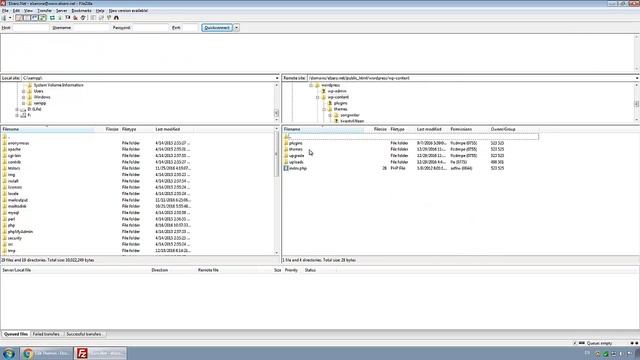This screenshot has width=640, height=360.
Task: Select the phpMyAdmin folder in local list
Action: (20, 232)
